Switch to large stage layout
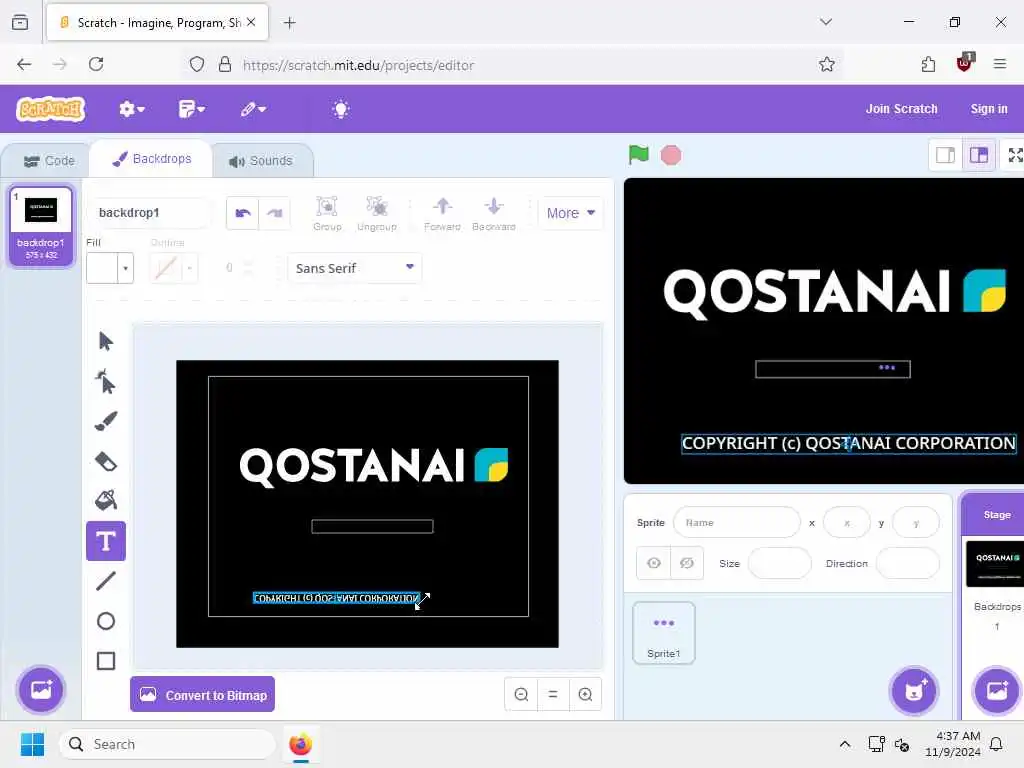This screenshot has width=1024, height=768. pos(978,155)
